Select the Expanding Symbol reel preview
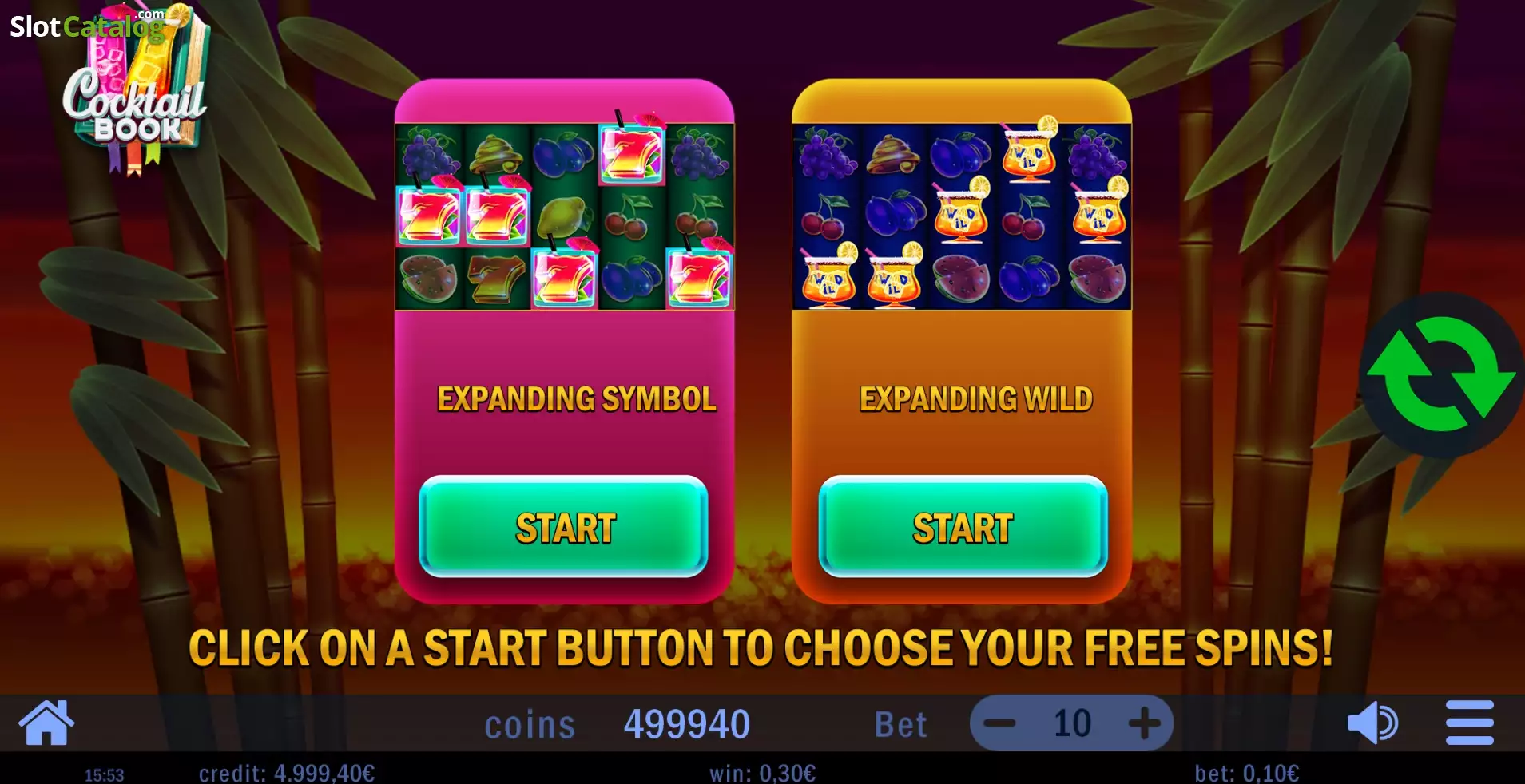The width and height of the screenshot is (1525, 784). [565, 216]
